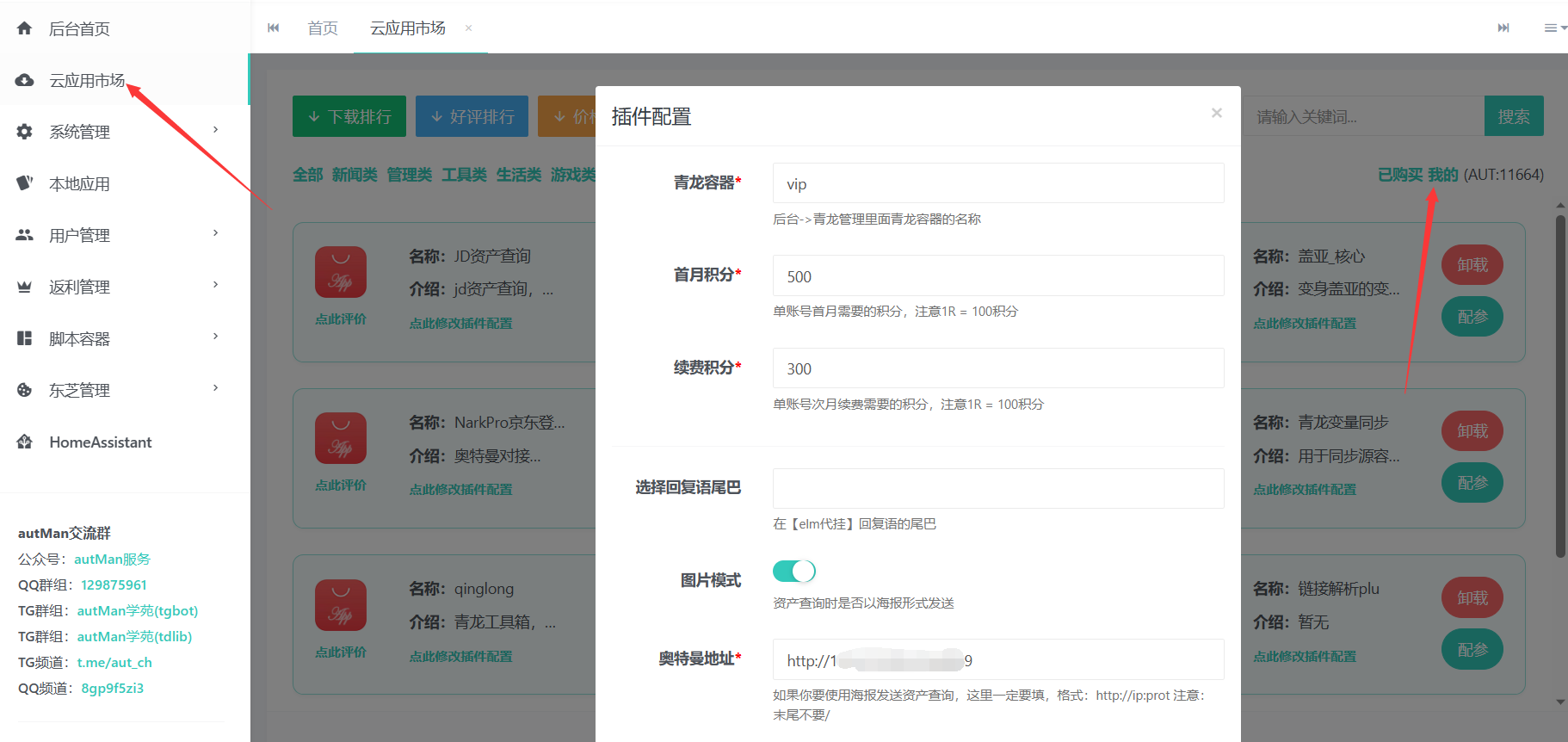Click the 返利管理 crown icon
Screen dimensions: 1568x742
(24, 287)
